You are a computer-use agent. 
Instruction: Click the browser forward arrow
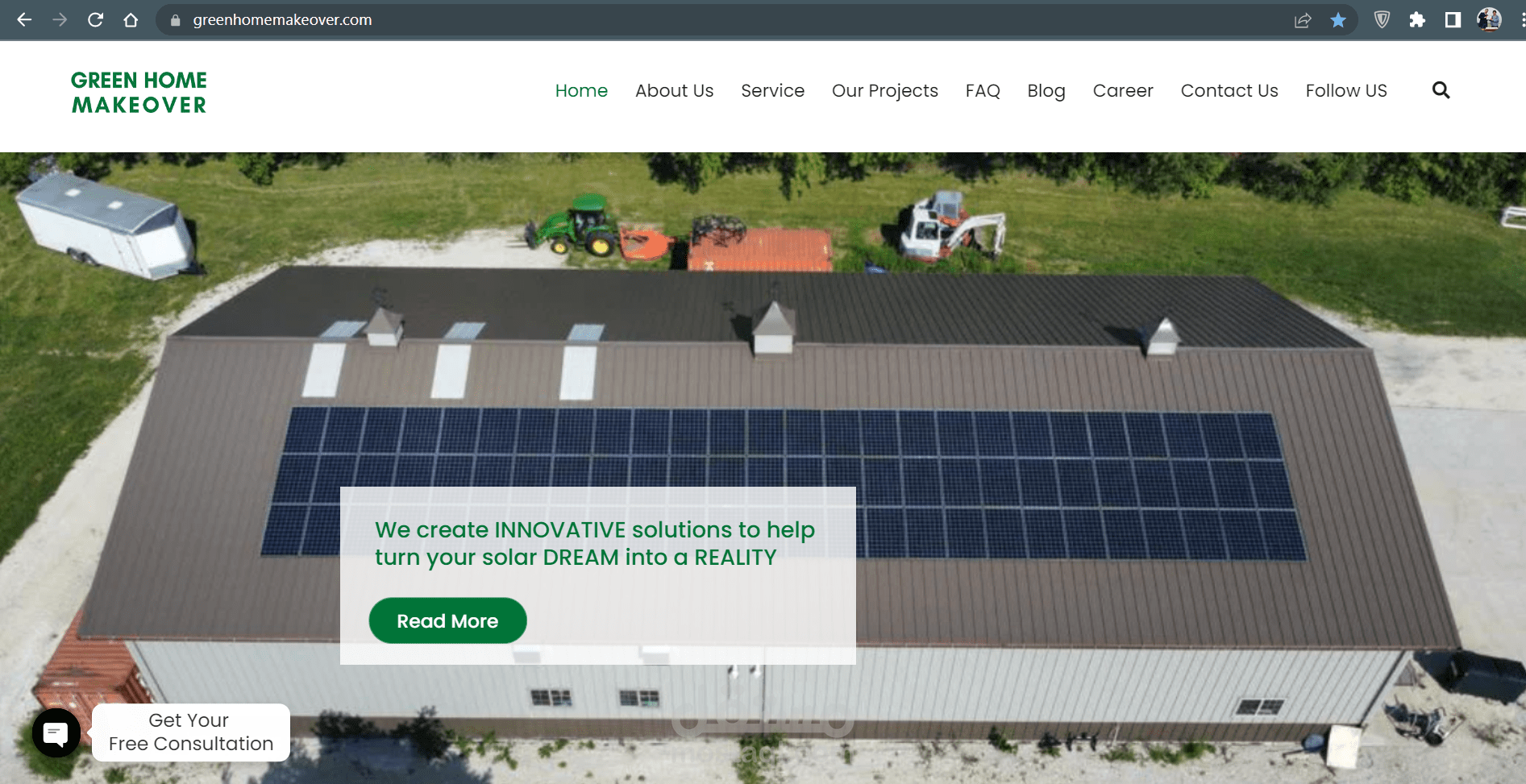[60, 20]
